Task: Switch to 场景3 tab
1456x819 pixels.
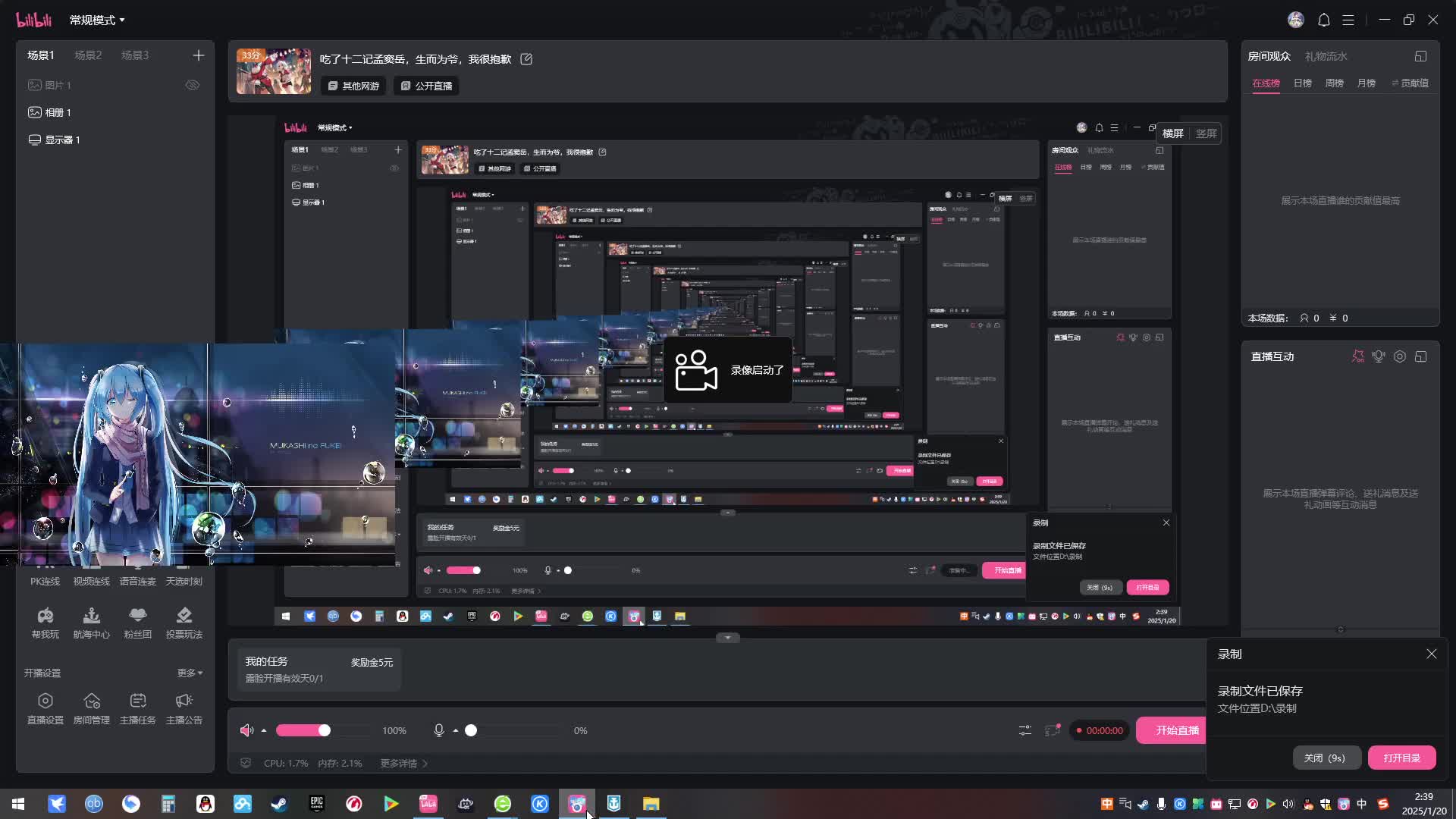Action: click(135, 55)
